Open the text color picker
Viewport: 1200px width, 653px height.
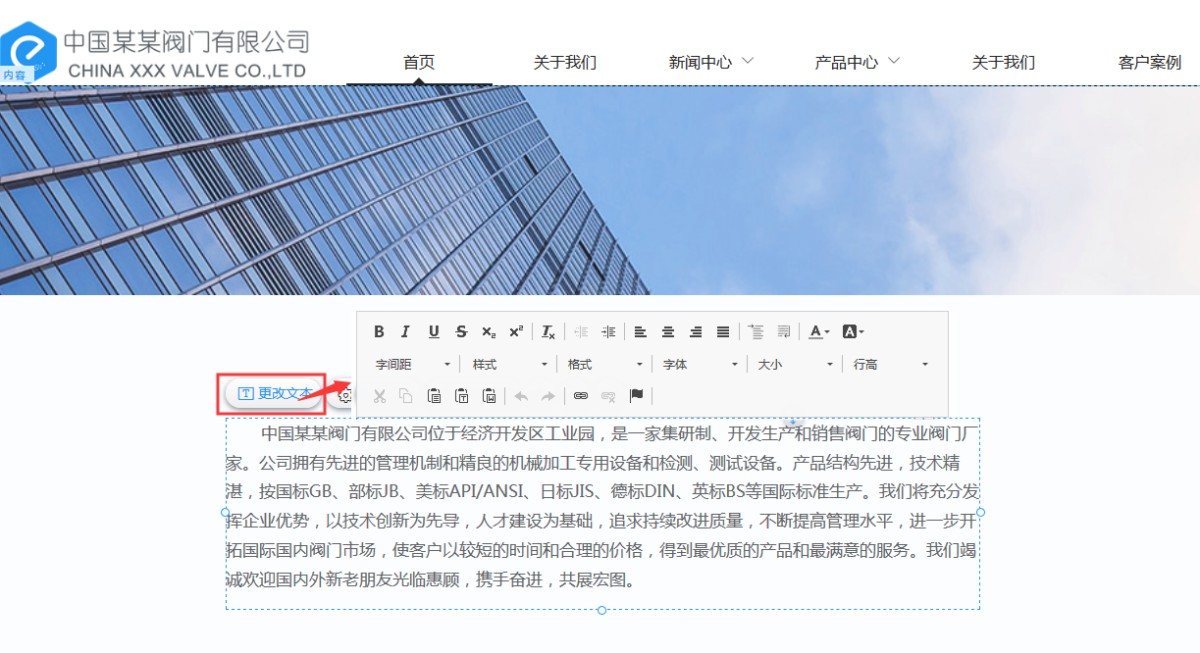(820, 332)
